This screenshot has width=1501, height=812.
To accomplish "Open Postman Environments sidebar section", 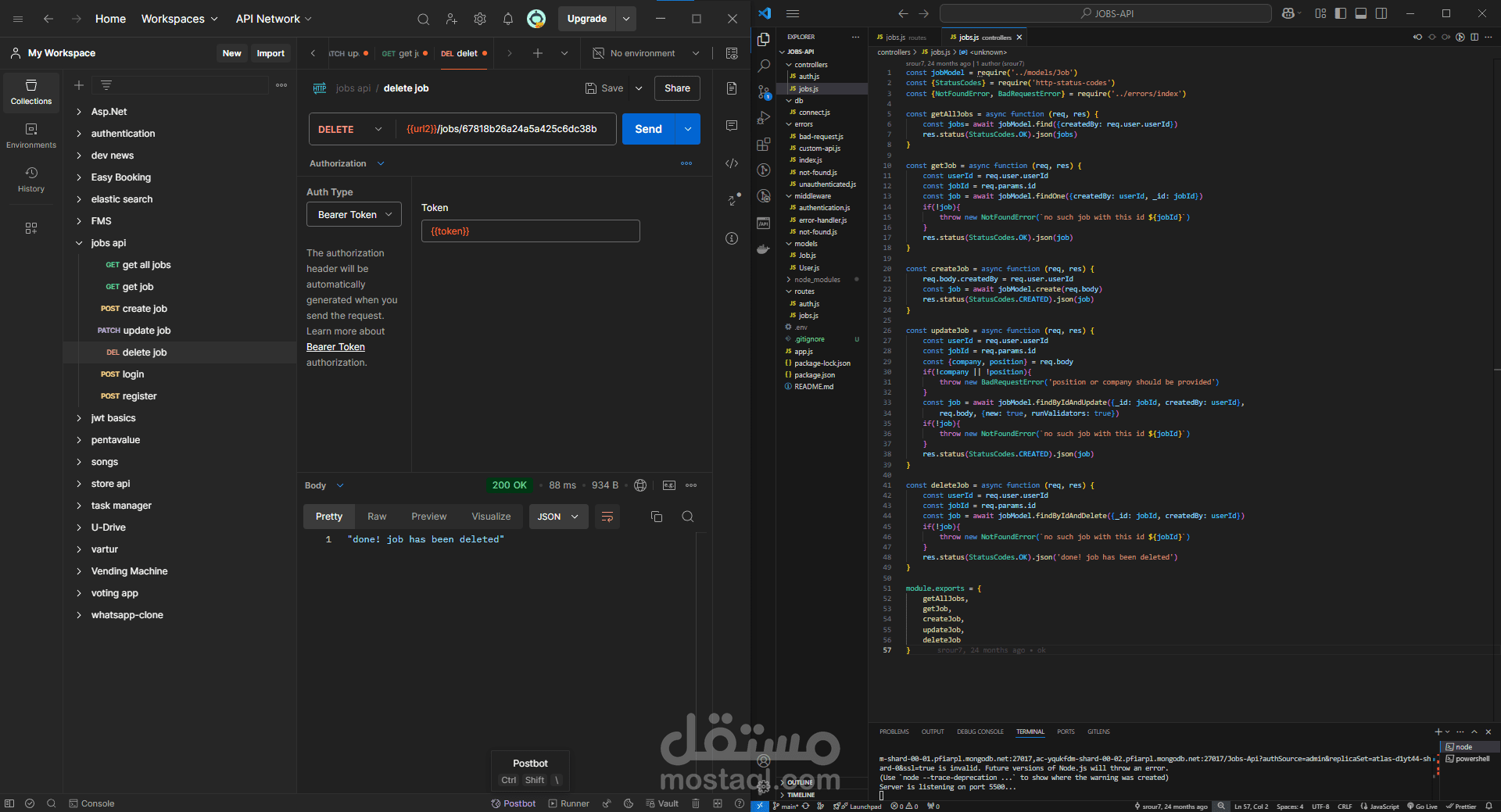I will [x=31, y=135].
